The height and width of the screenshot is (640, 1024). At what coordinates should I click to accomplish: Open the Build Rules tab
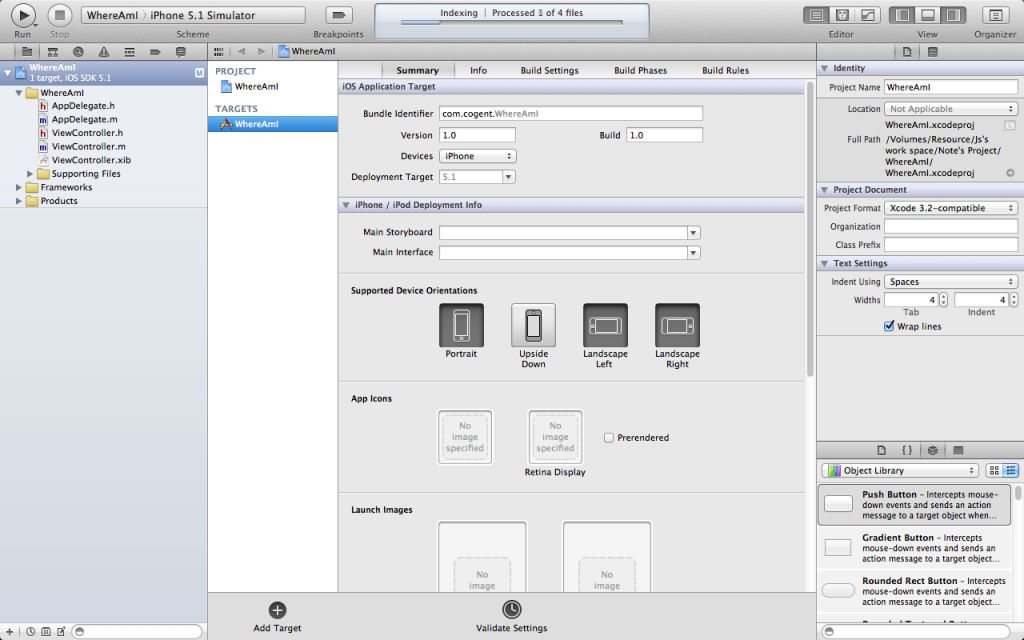coord(726,71)
